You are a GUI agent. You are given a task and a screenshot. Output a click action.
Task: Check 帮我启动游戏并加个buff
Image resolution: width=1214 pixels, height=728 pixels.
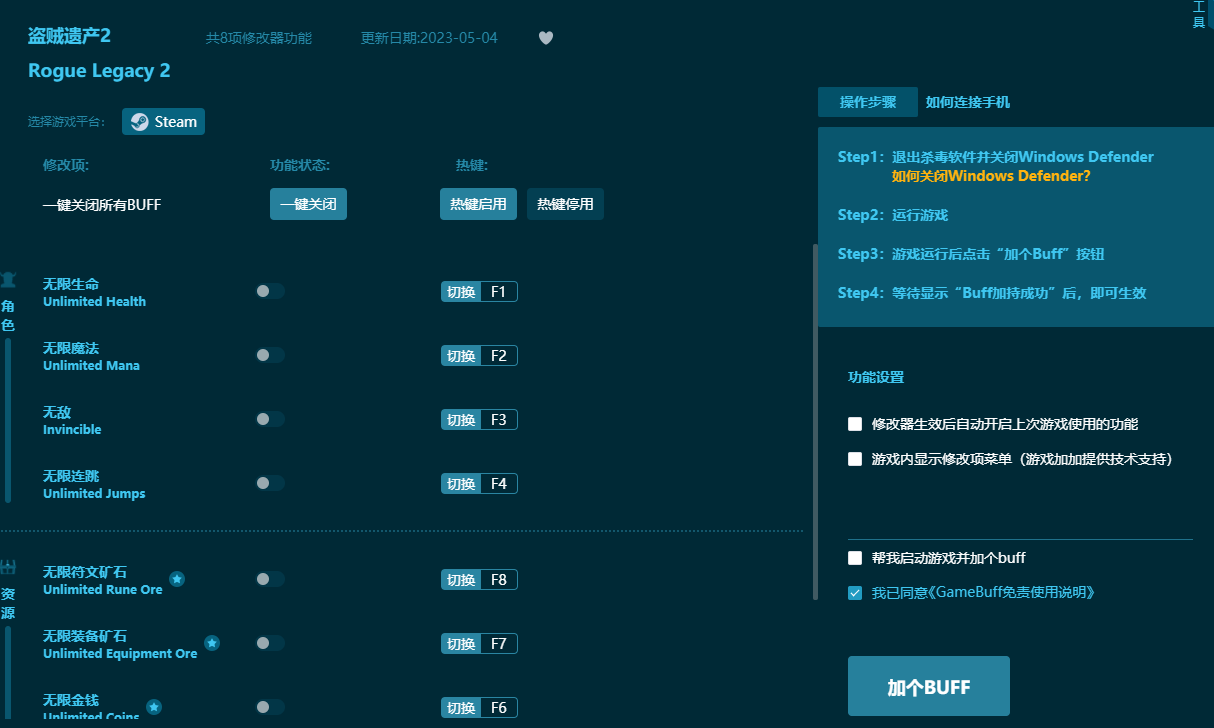pos(855,558)
